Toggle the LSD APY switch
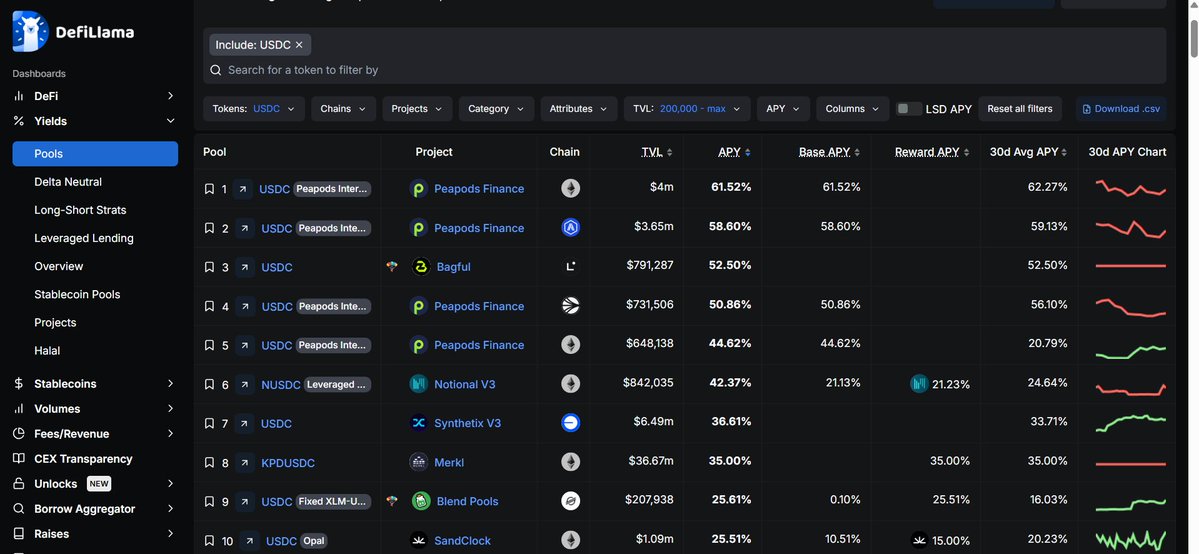 pos(908,109)
